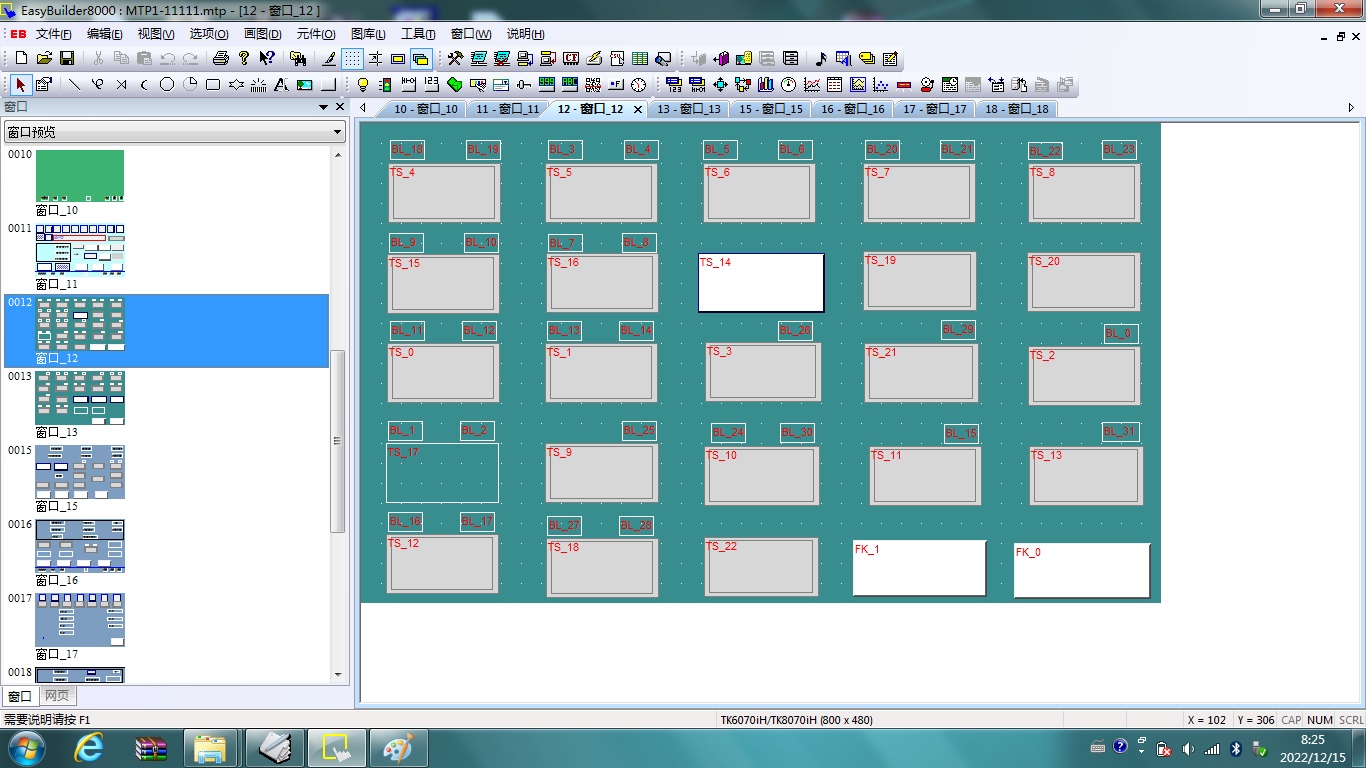Open the 窗口预览 dropdown list
The width and height of the screenshot is (1366, 768).
point(337,132)
